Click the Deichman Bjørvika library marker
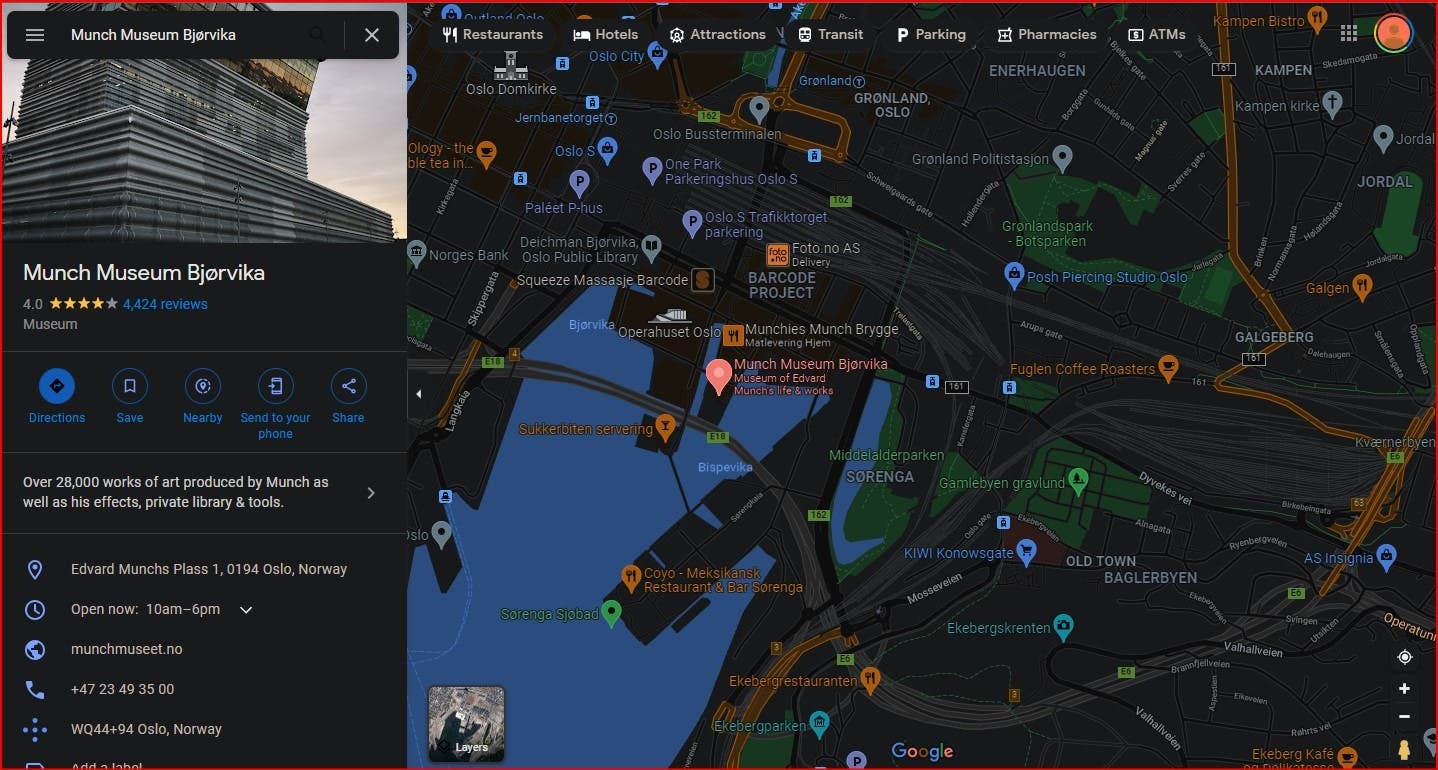The image size is (1438, 770). click(x=651, y=246)
